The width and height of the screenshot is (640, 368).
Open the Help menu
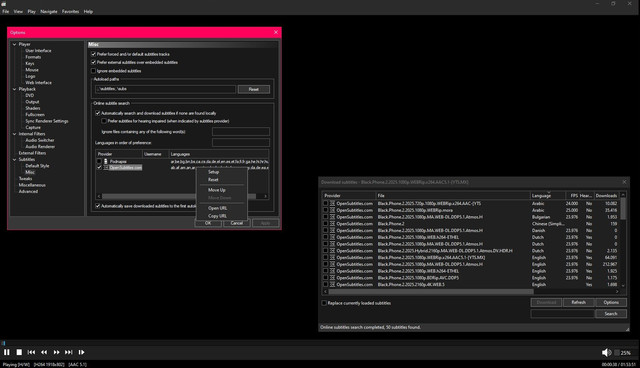pyautogui.click(x=88, y=11)
